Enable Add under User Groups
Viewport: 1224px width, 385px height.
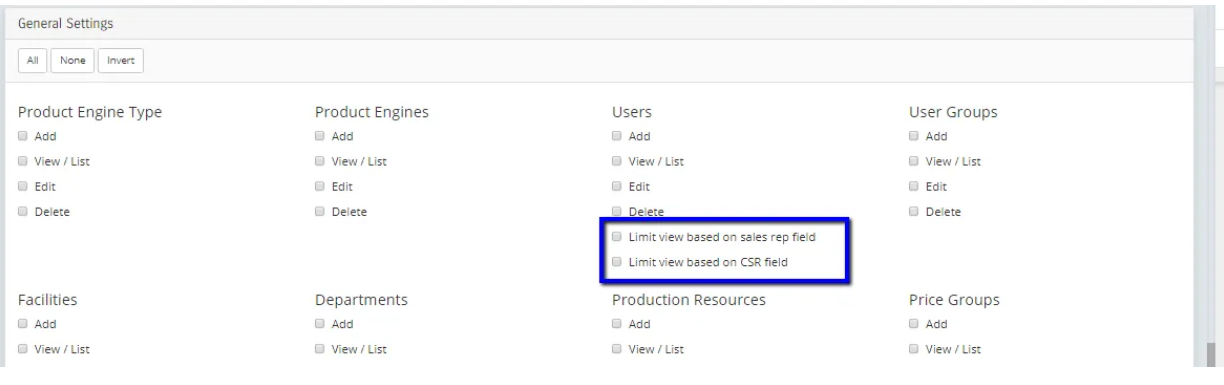pos(914,136)
